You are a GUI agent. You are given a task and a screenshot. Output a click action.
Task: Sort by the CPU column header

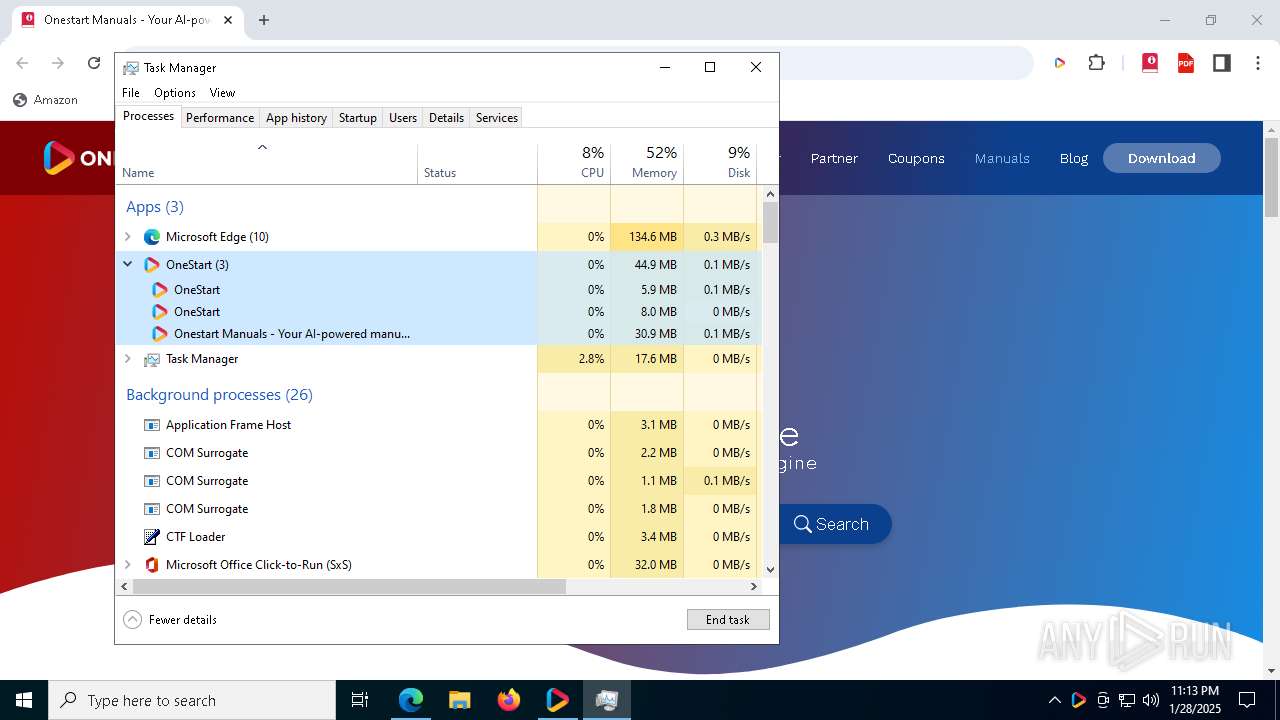(x=574, y=162)
